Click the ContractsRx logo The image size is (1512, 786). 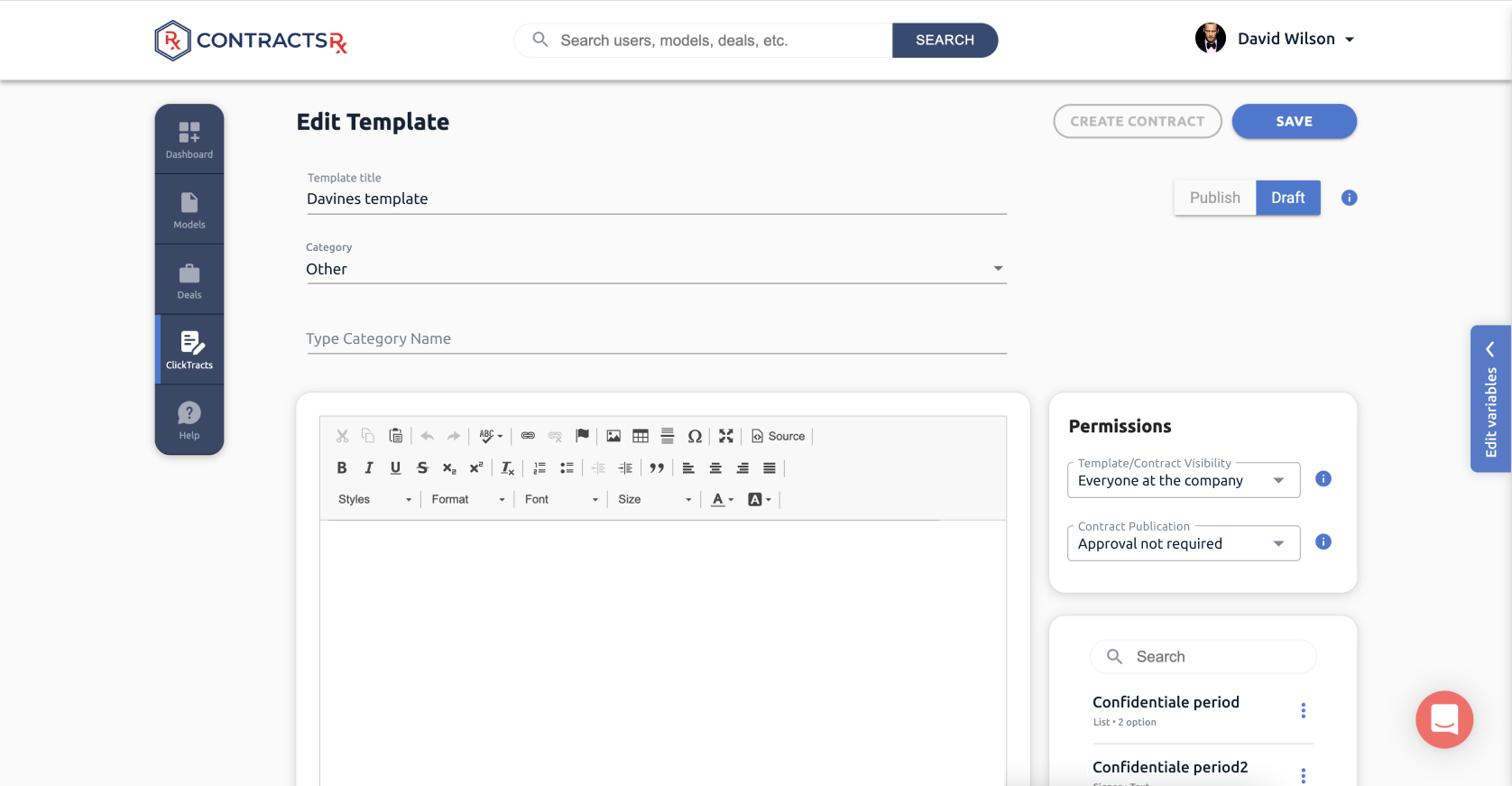tap(251, 41)
